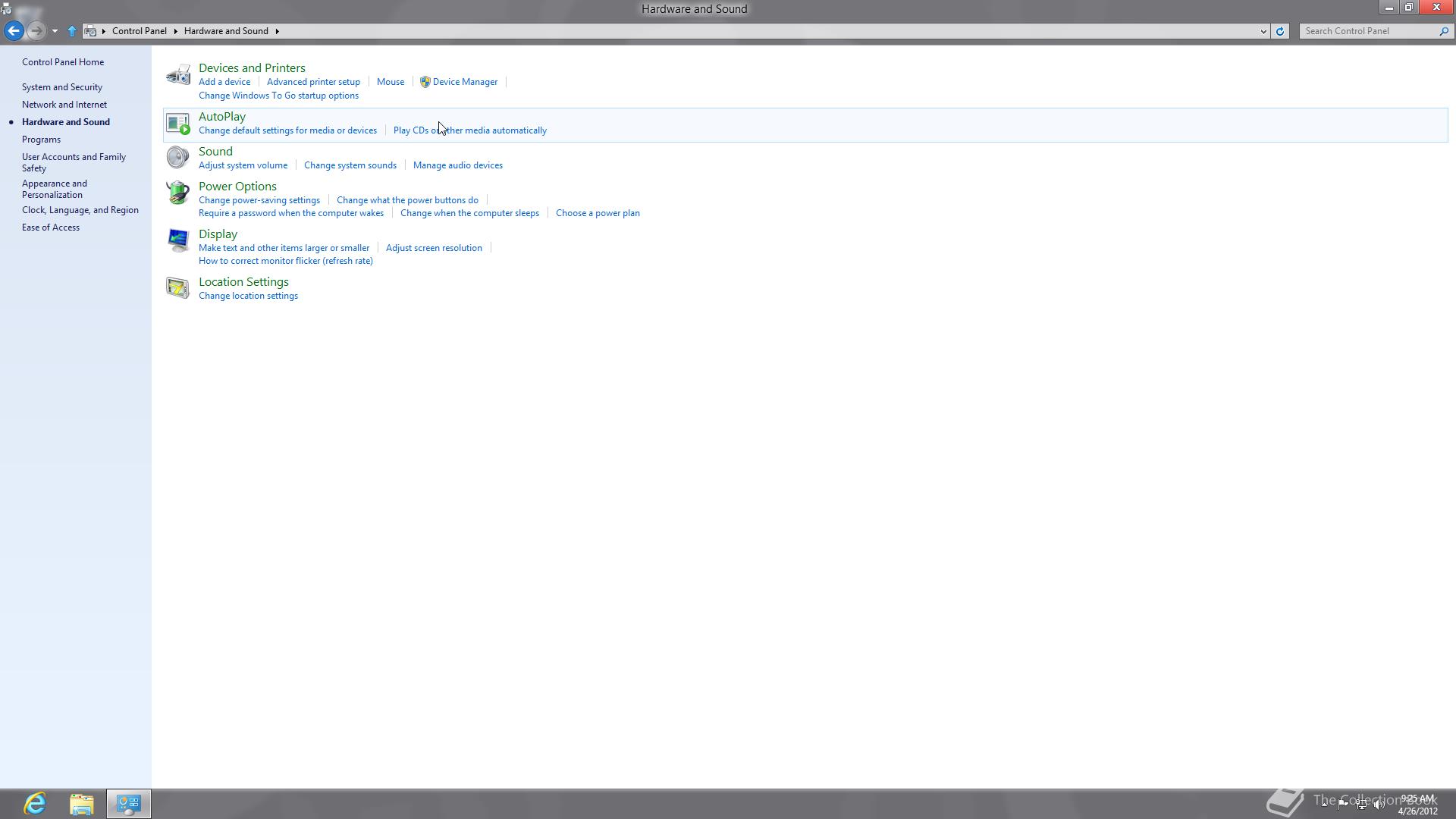The height and width of the screenshot is (819, 1456).
Task: Open Mouse settings link
Action: click(391, 82)
